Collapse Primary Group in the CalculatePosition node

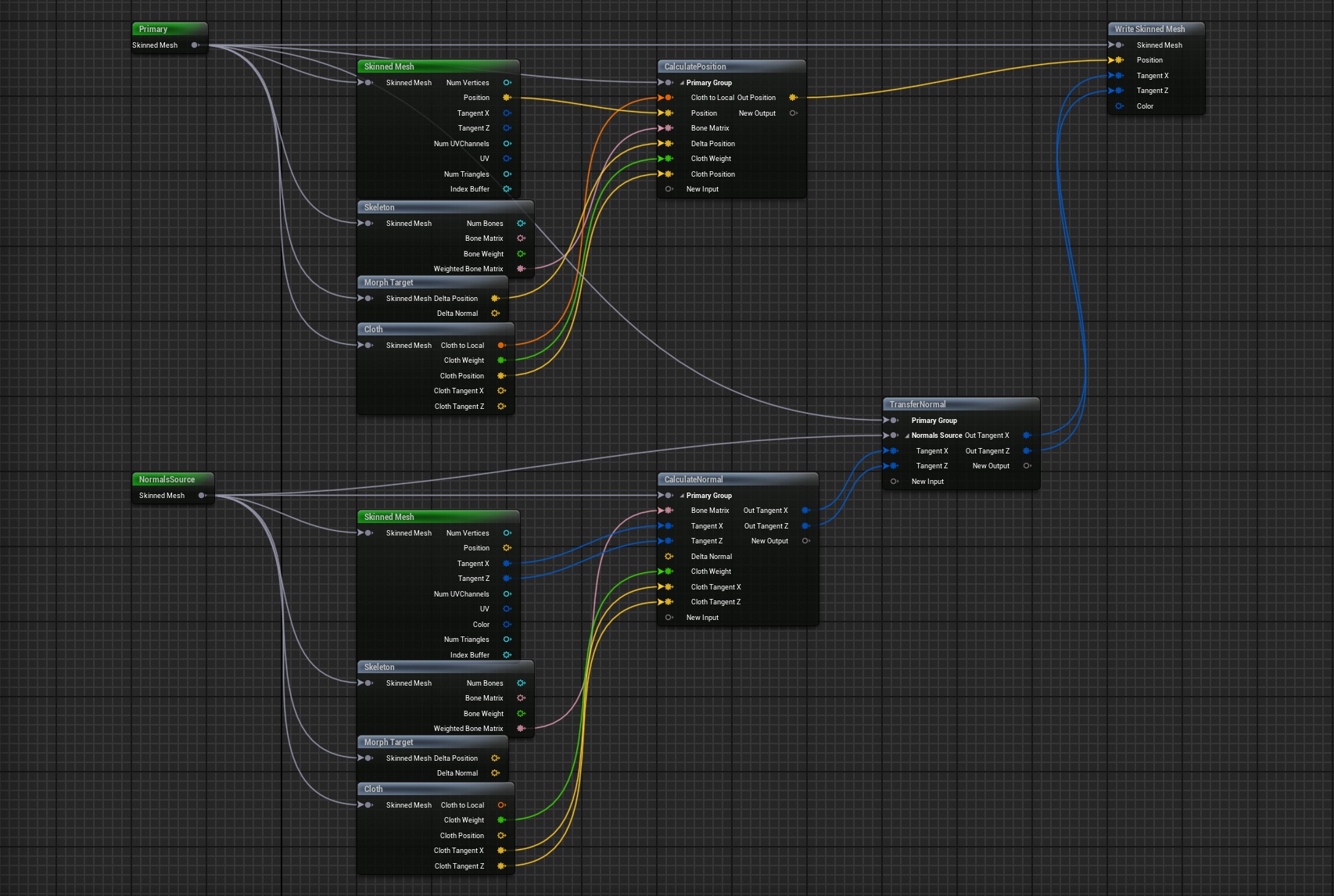tap(682, 83)
